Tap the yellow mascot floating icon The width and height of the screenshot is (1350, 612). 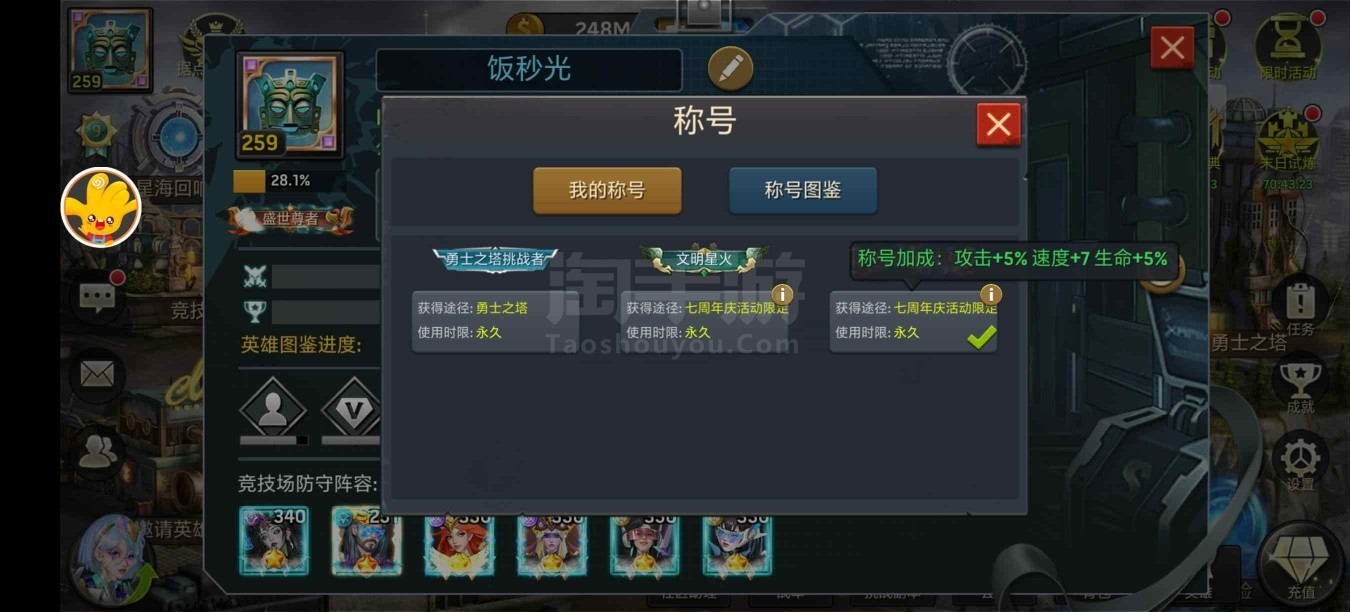[x=101, y=208]
